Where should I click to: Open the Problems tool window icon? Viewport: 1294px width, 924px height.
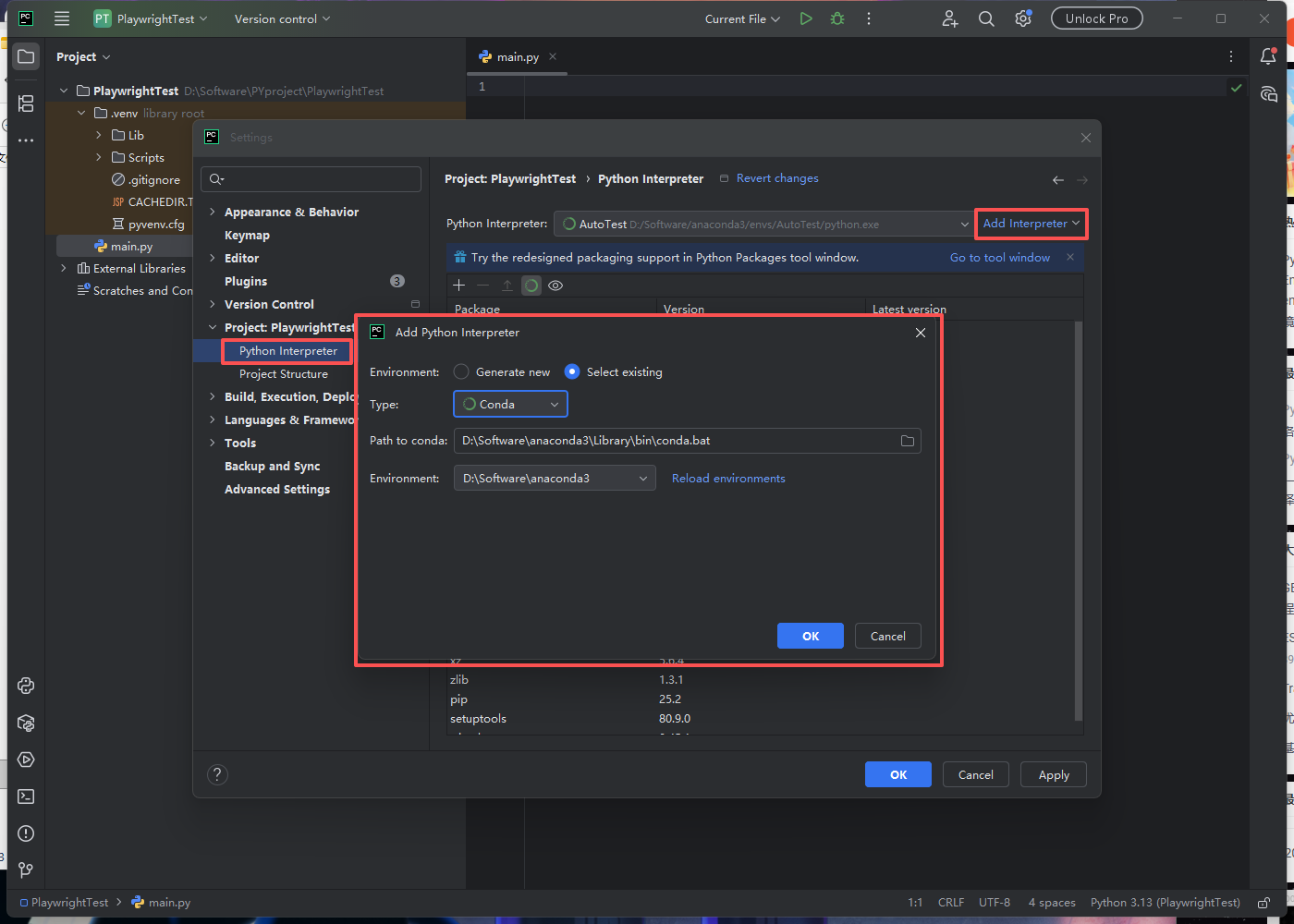pos(26,833)
